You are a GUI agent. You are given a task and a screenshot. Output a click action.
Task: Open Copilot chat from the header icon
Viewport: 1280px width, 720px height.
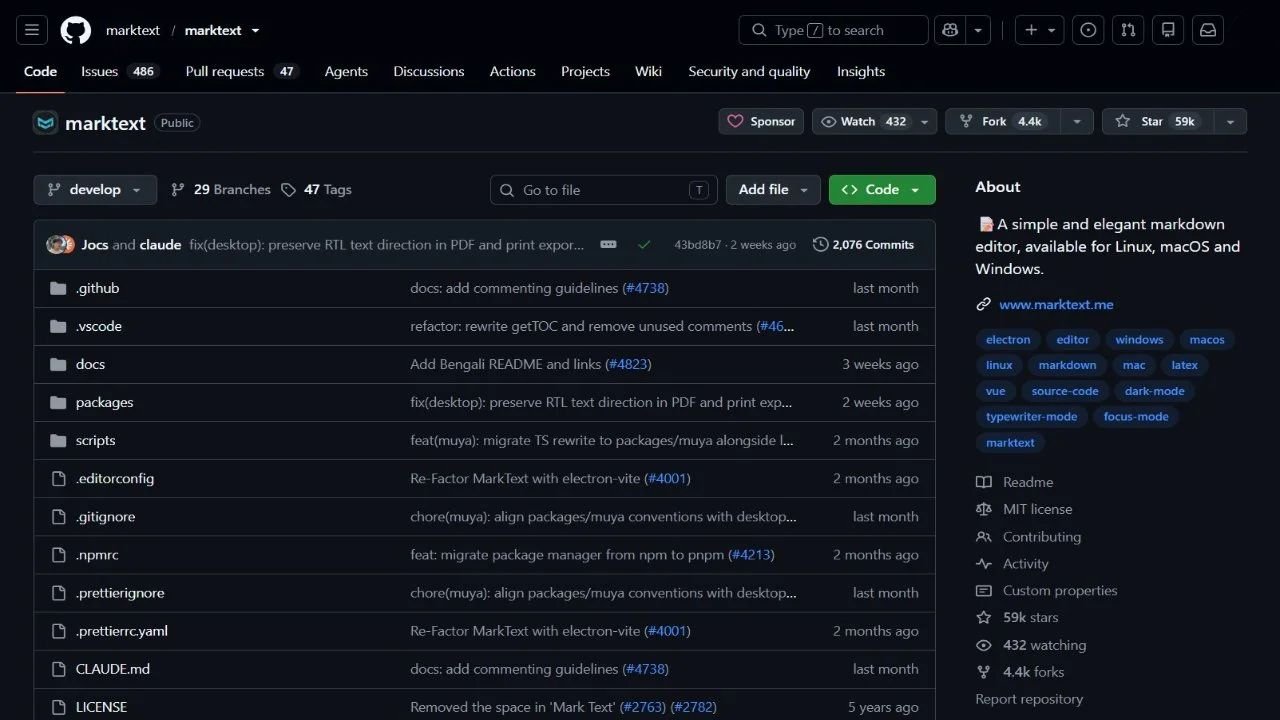point(950,30)
